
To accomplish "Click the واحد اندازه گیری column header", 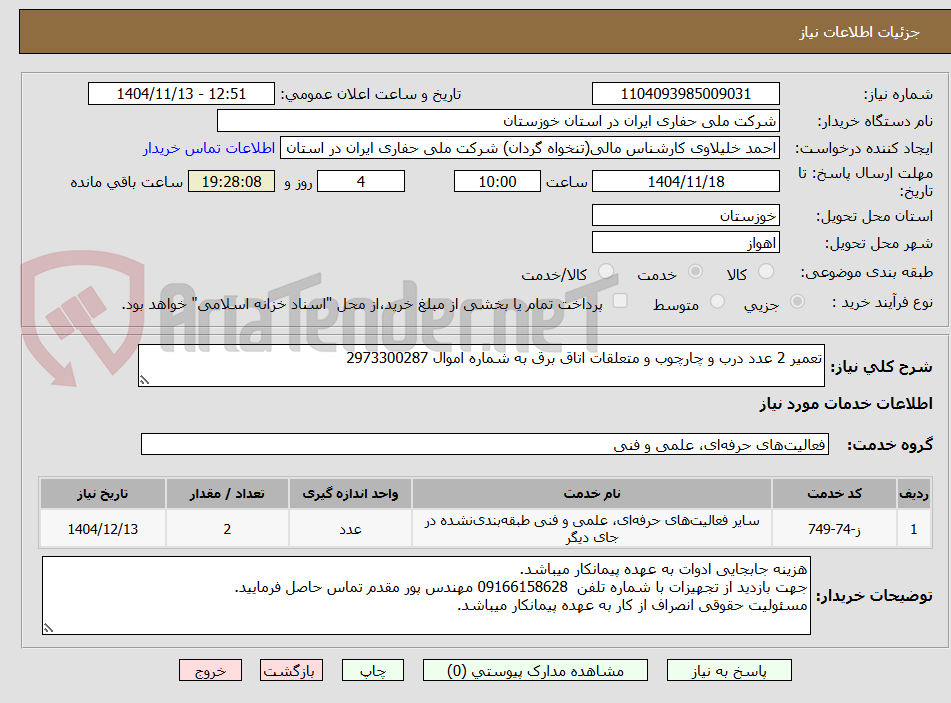I will tap(351, 494).
